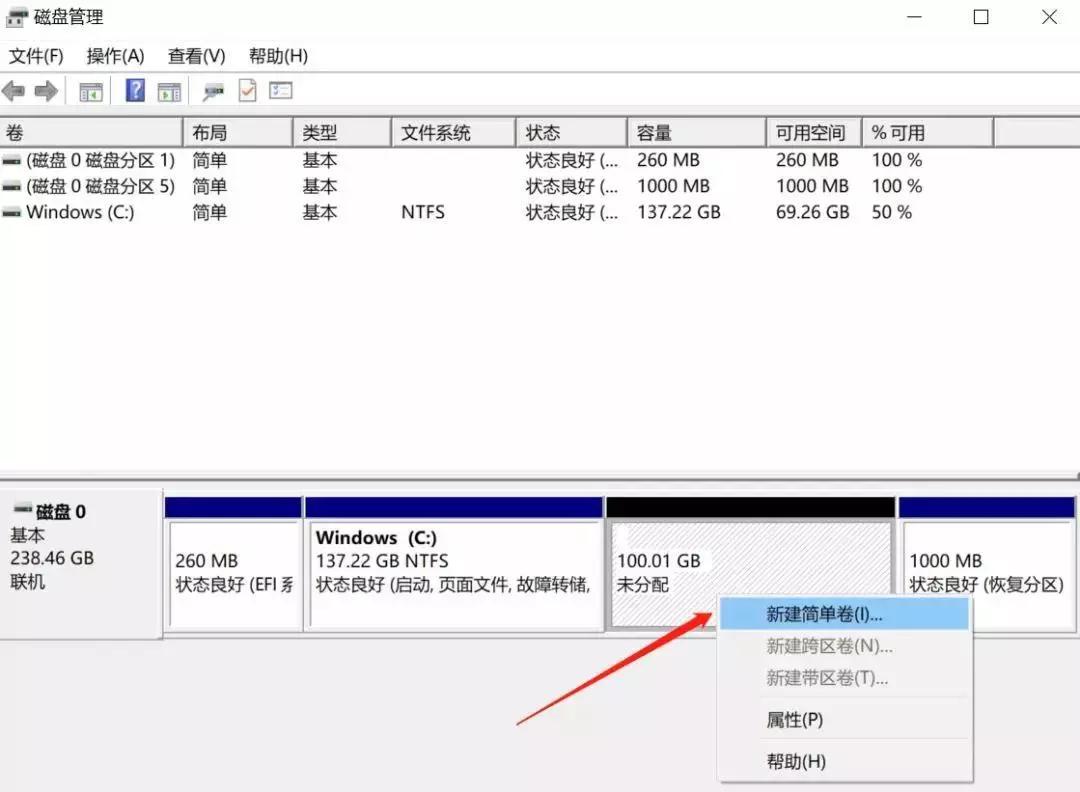Open Help using the blue question mark icon

[x=134, y=90]
